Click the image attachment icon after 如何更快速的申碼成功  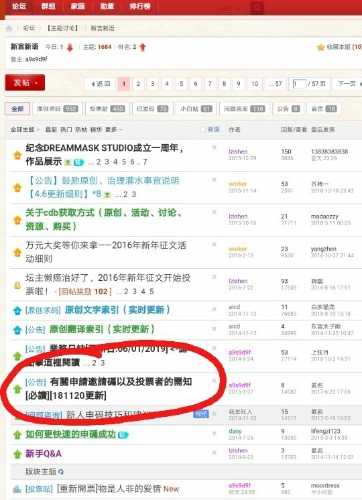pyautogui.click(x=123, y=435)
